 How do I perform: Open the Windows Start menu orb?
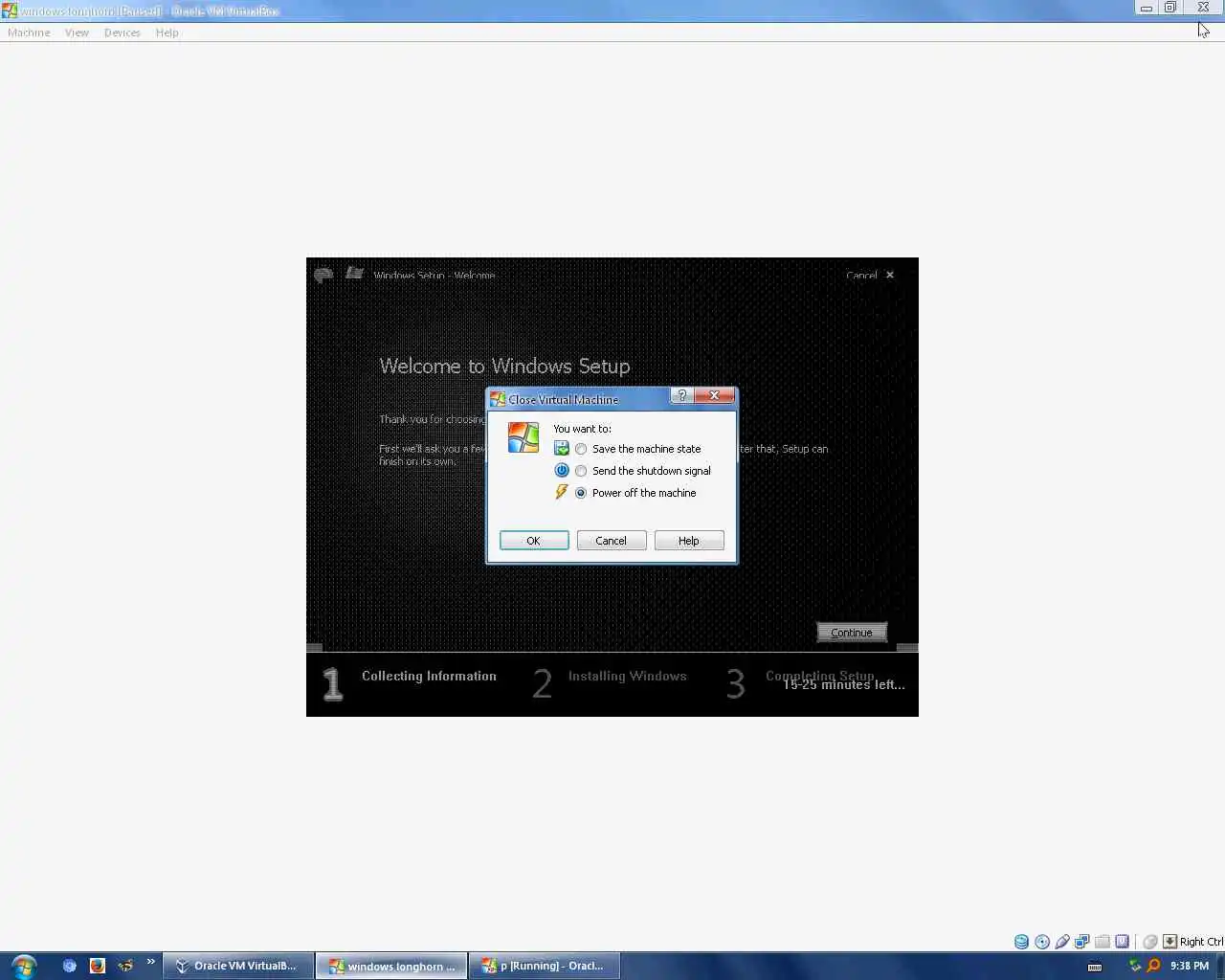tap(24, 966)
